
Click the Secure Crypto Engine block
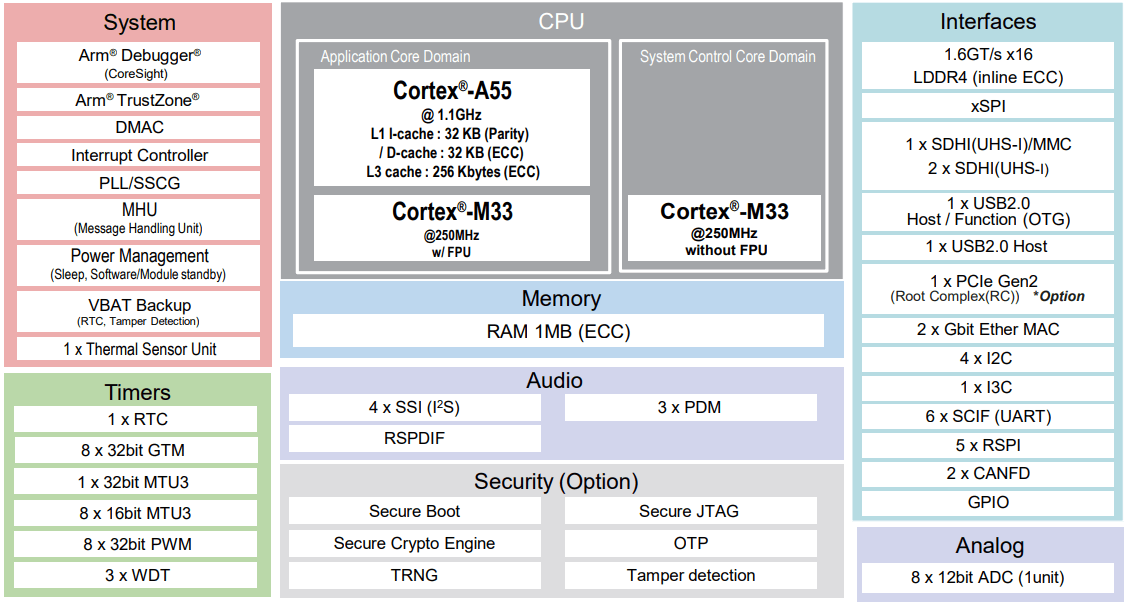coord(414,544)
